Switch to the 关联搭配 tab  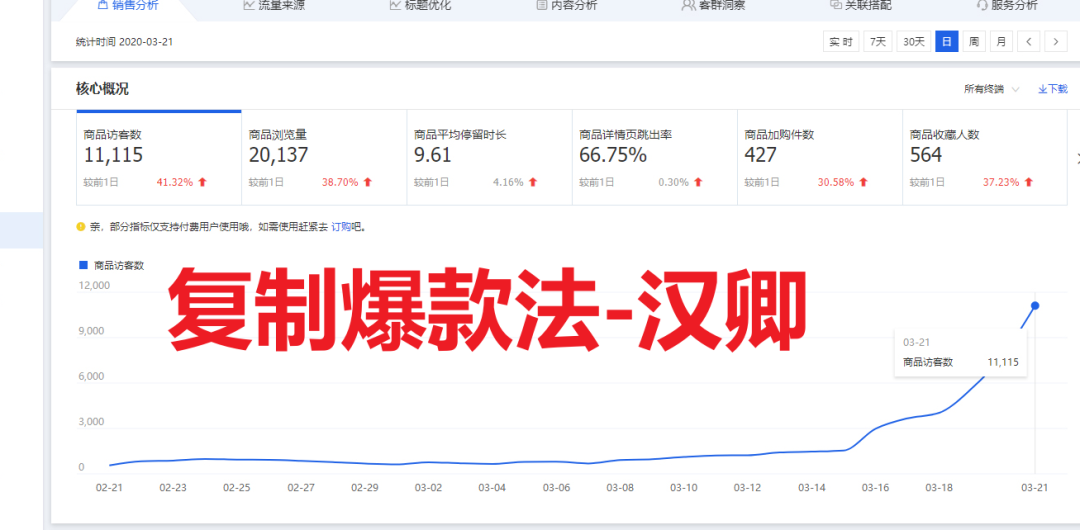(861, 6)
